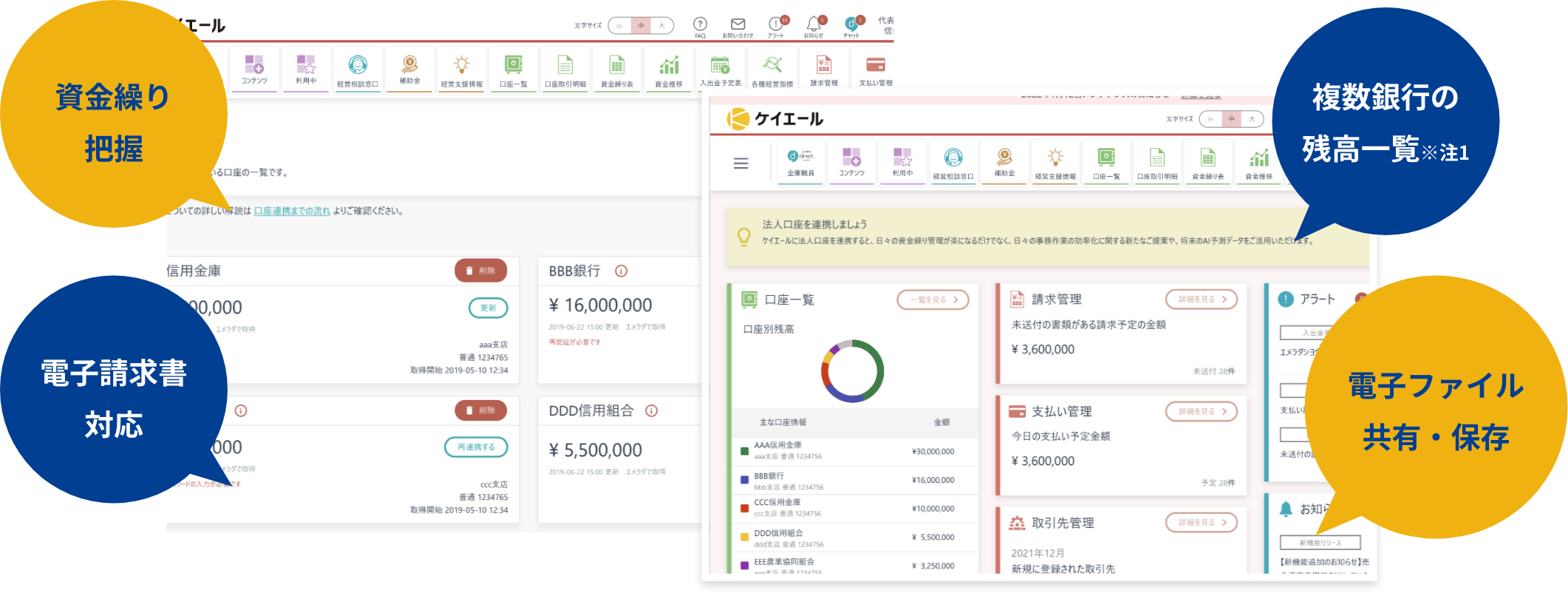Expand 一覧を見る in the 口座一覧 card
This screenshot has height=599, width=1568.
933,299
